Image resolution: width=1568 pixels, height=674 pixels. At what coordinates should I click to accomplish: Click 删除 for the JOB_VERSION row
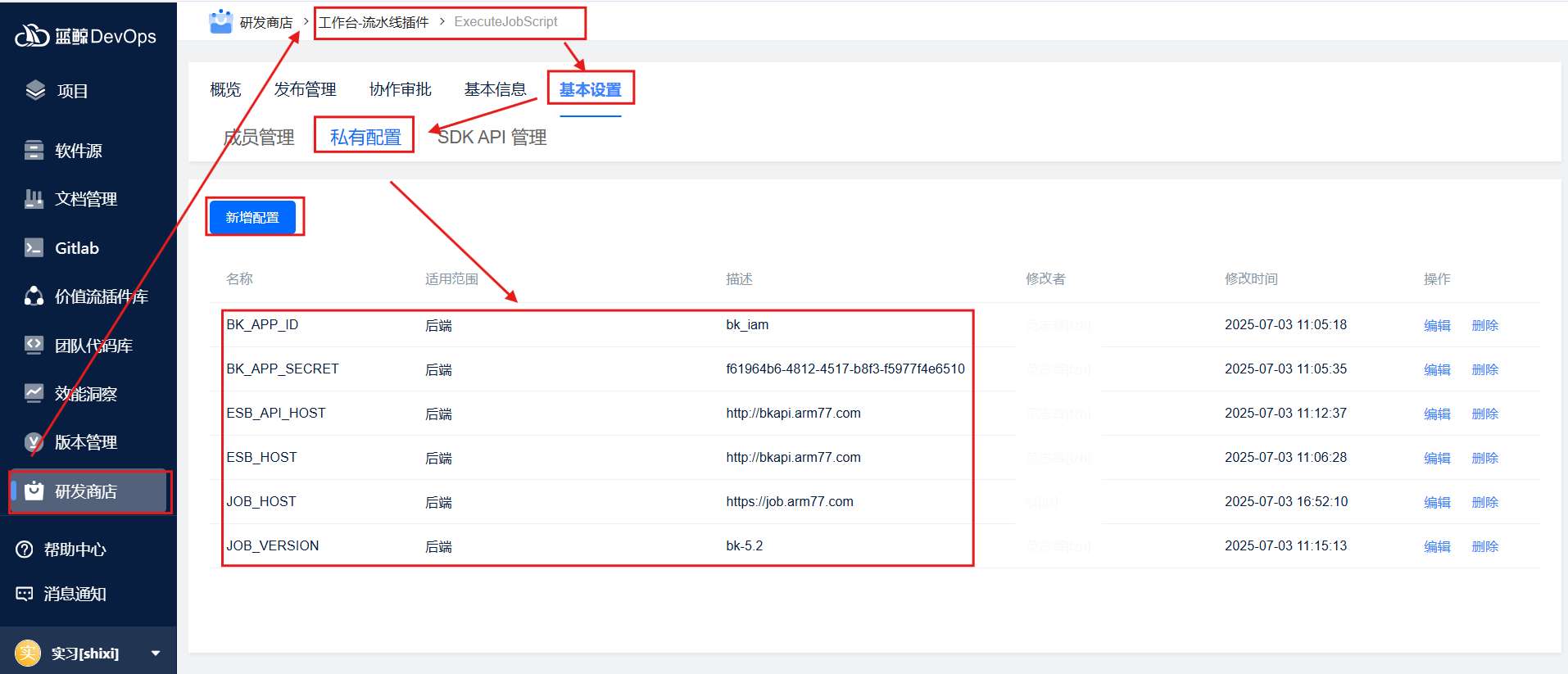[1484, 546]
